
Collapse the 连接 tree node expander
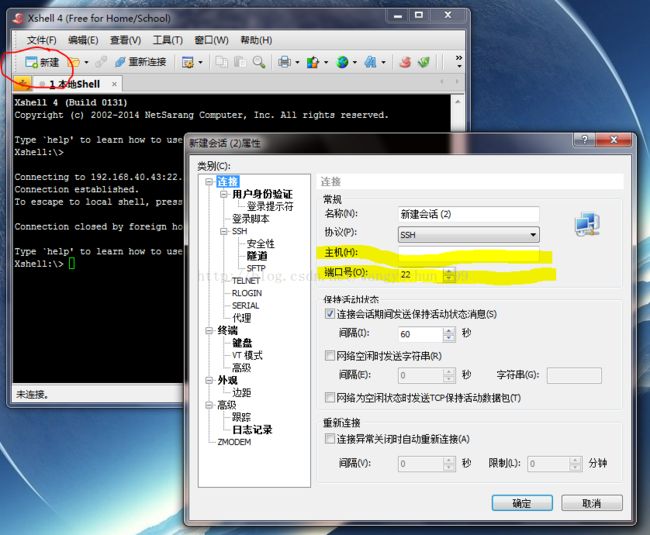click(x=209, y=182)
